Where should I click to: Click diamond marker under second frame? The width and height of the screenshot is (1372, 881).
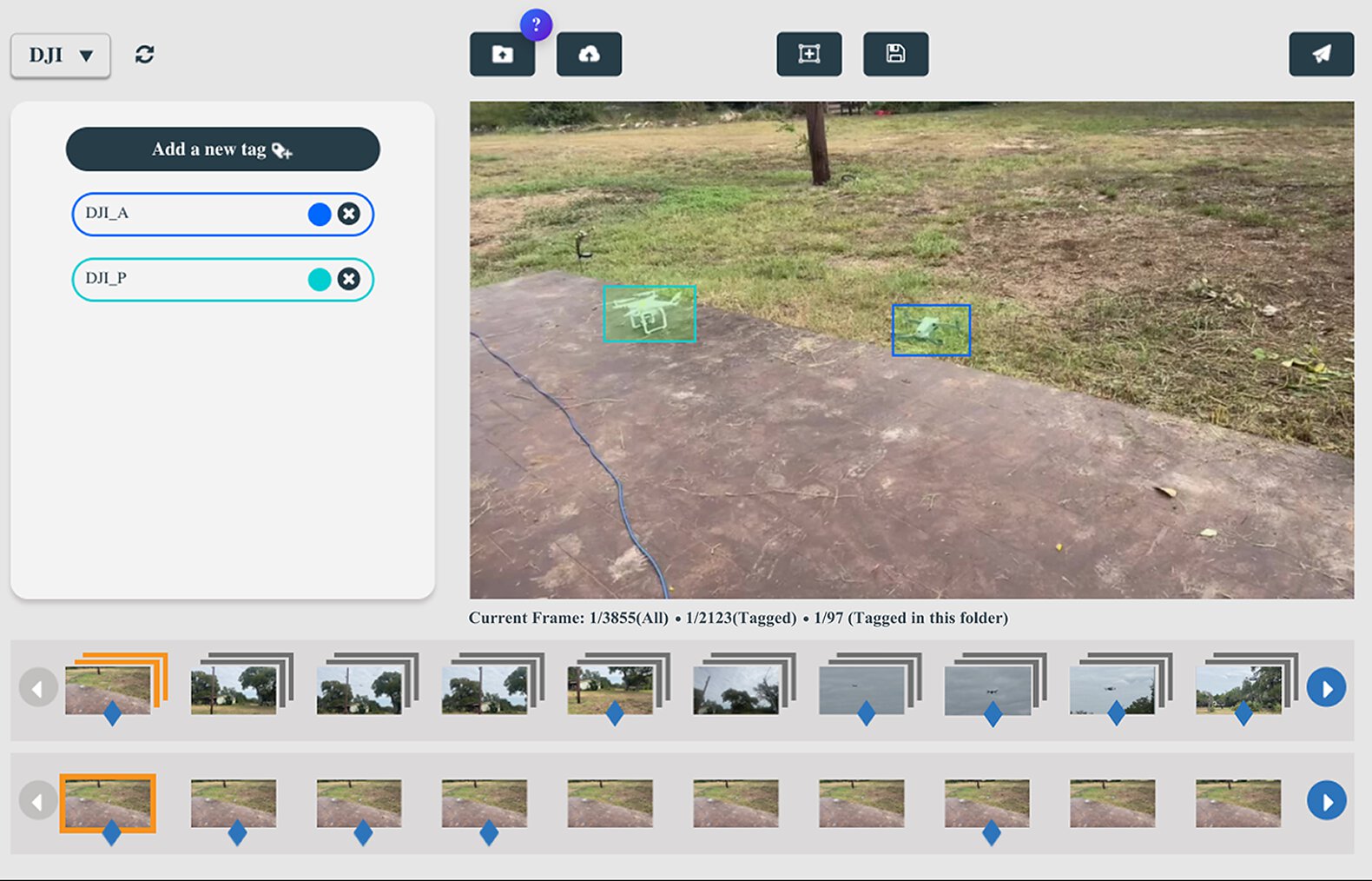(x=237, y=833)
